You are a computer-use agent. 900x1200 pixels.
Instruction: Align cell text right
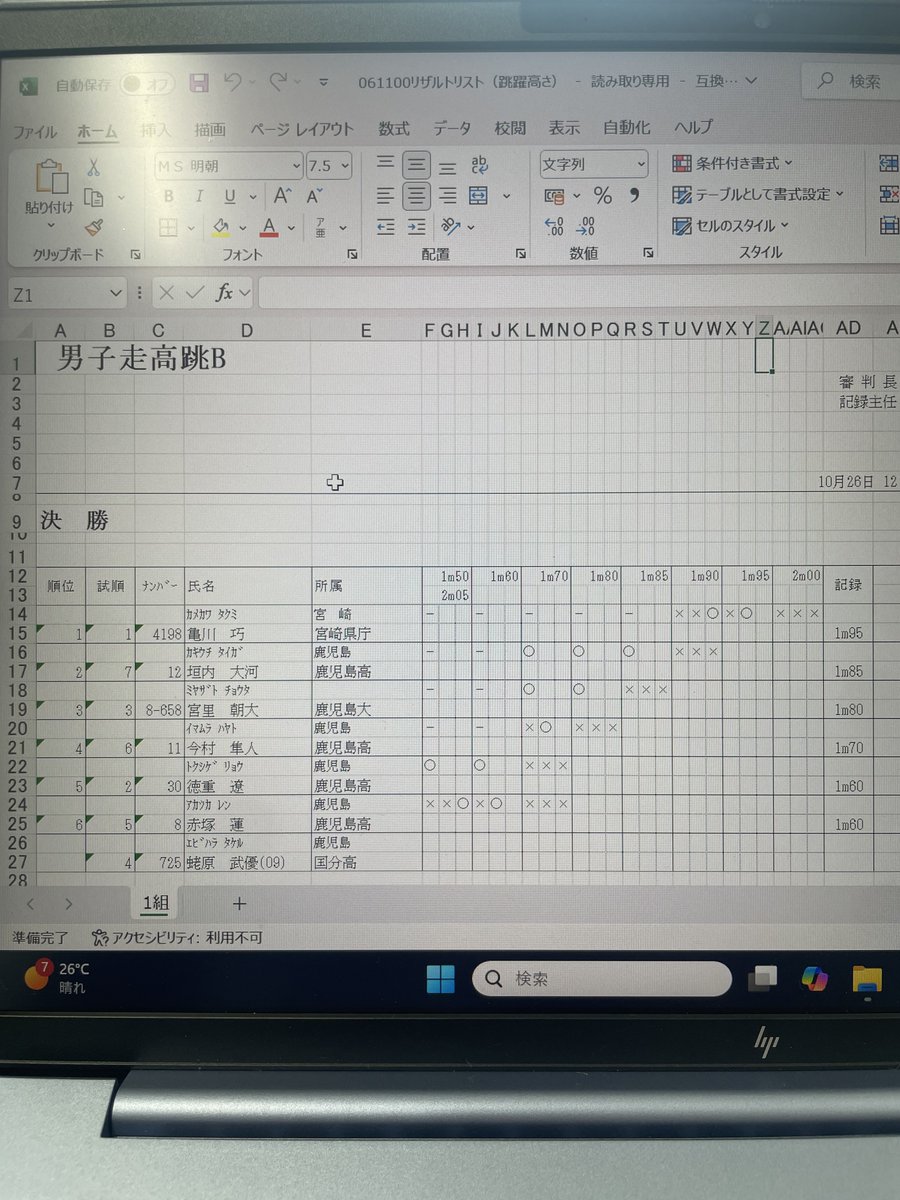click(x=448, y=196)
